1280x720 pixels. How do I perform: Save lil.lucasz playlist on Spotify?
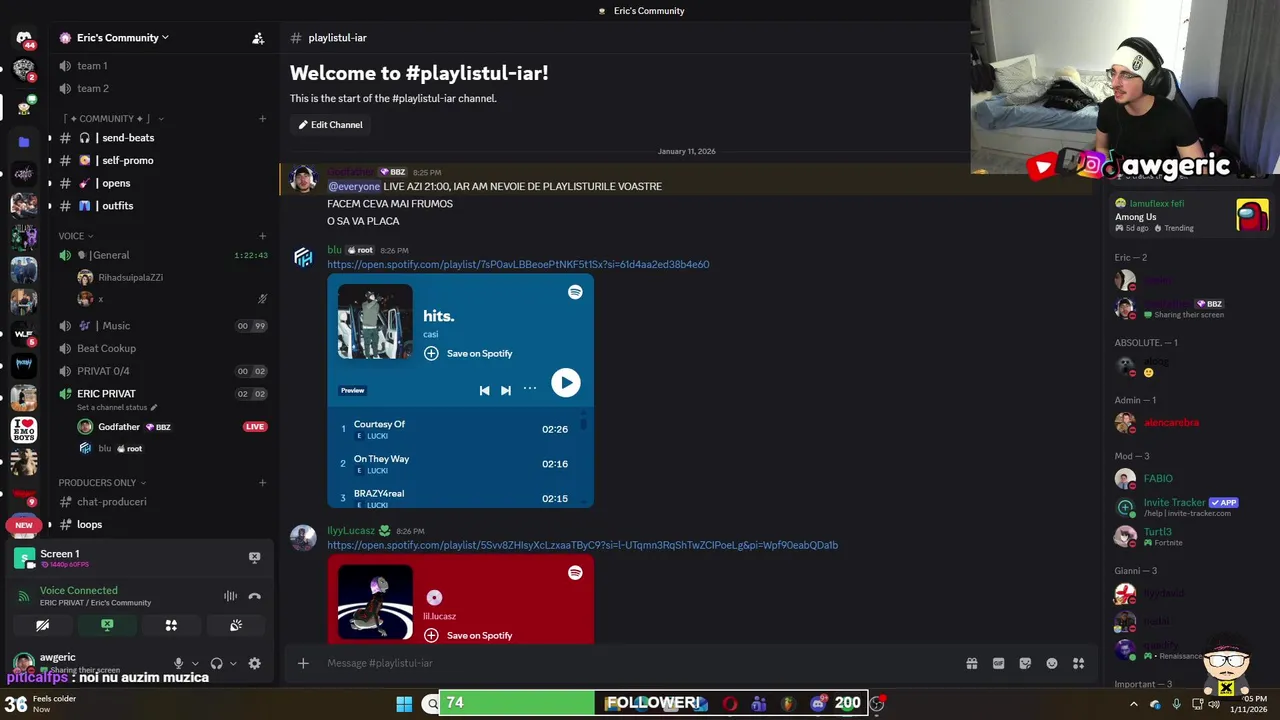pyautogui.click(x=469, y=635)
